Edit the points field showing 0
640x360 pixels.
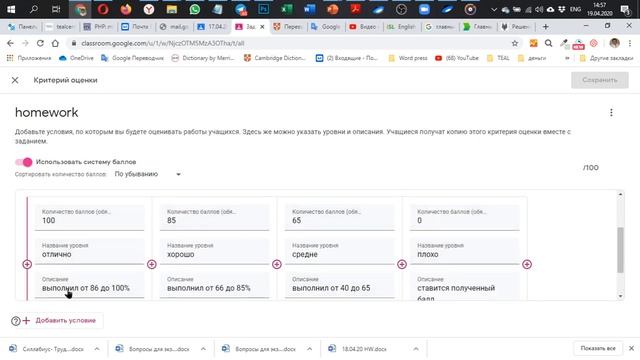tap(464, 217)
